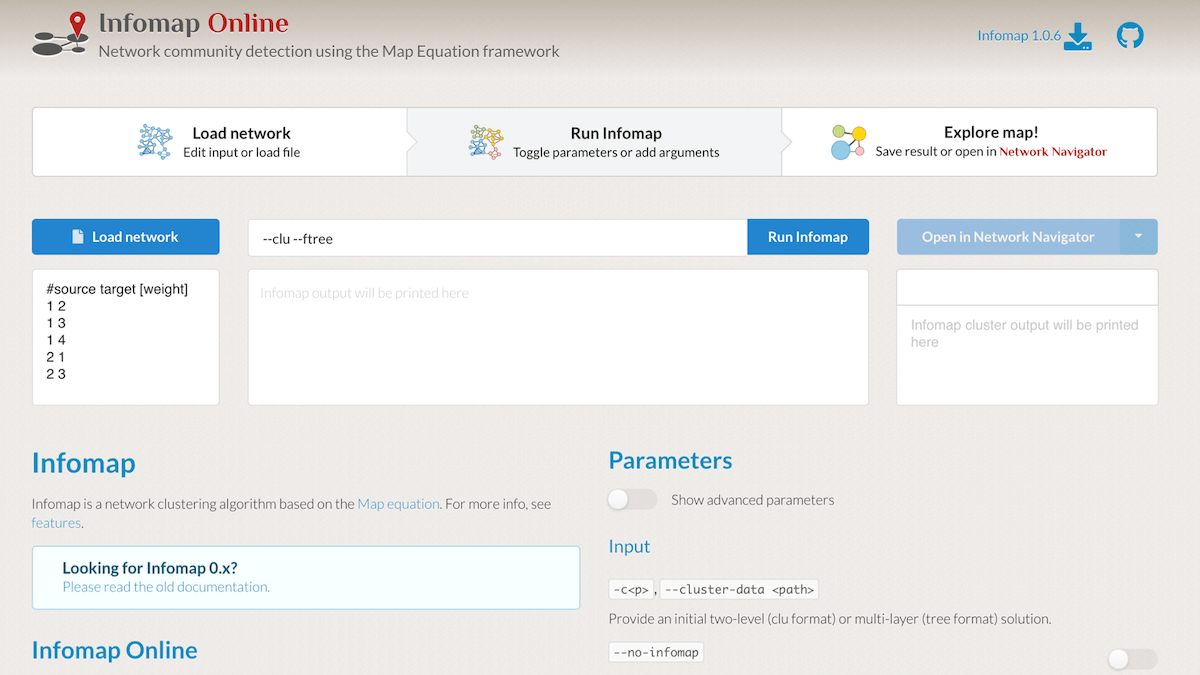Click the Infomap output console area
1200x675 pixels.
pos(558,337)
